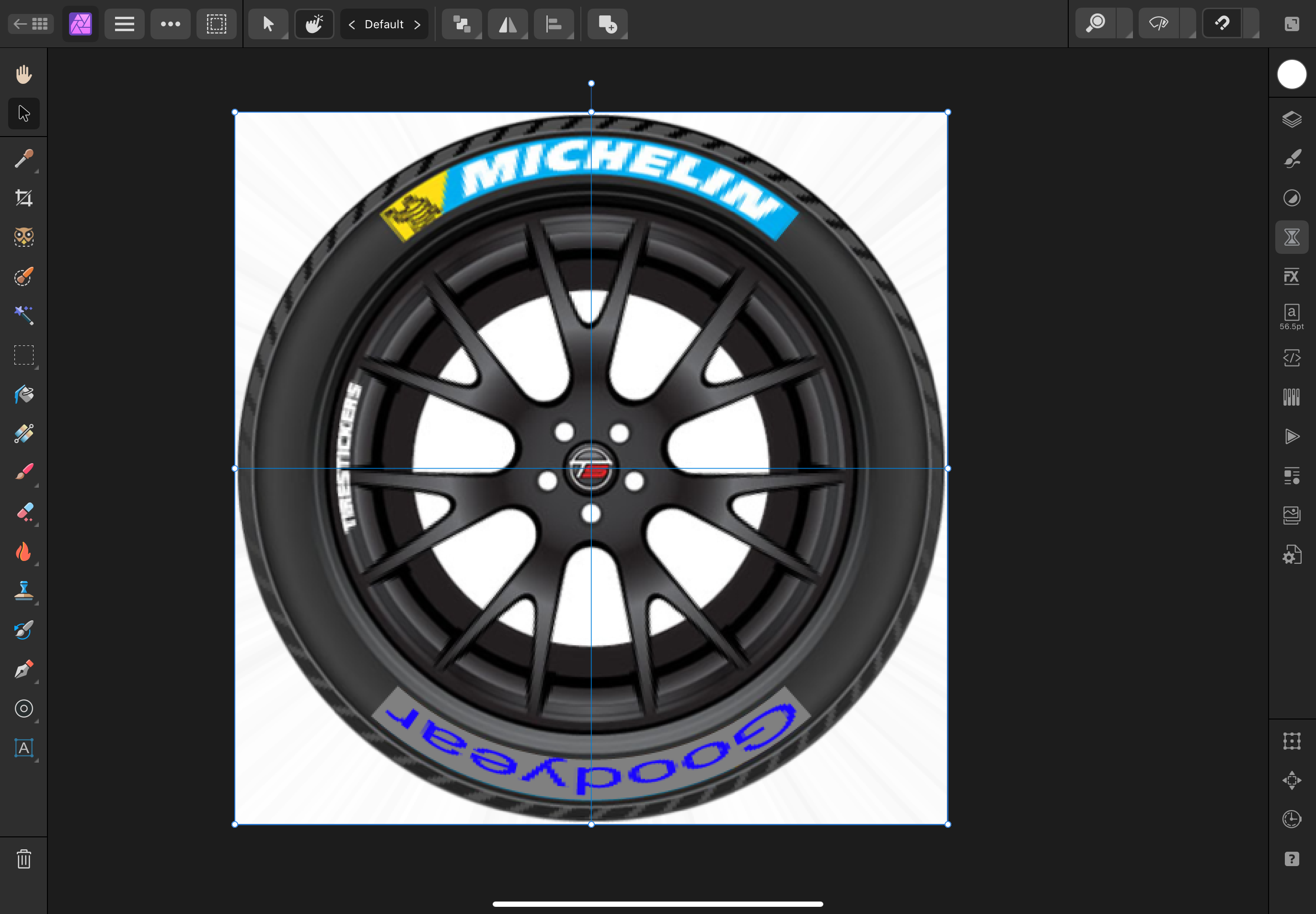Expand the Preview mode dropdown arrow
Image resolution: width=1316 pixels, height=914 pixels.
(1188, 24)
